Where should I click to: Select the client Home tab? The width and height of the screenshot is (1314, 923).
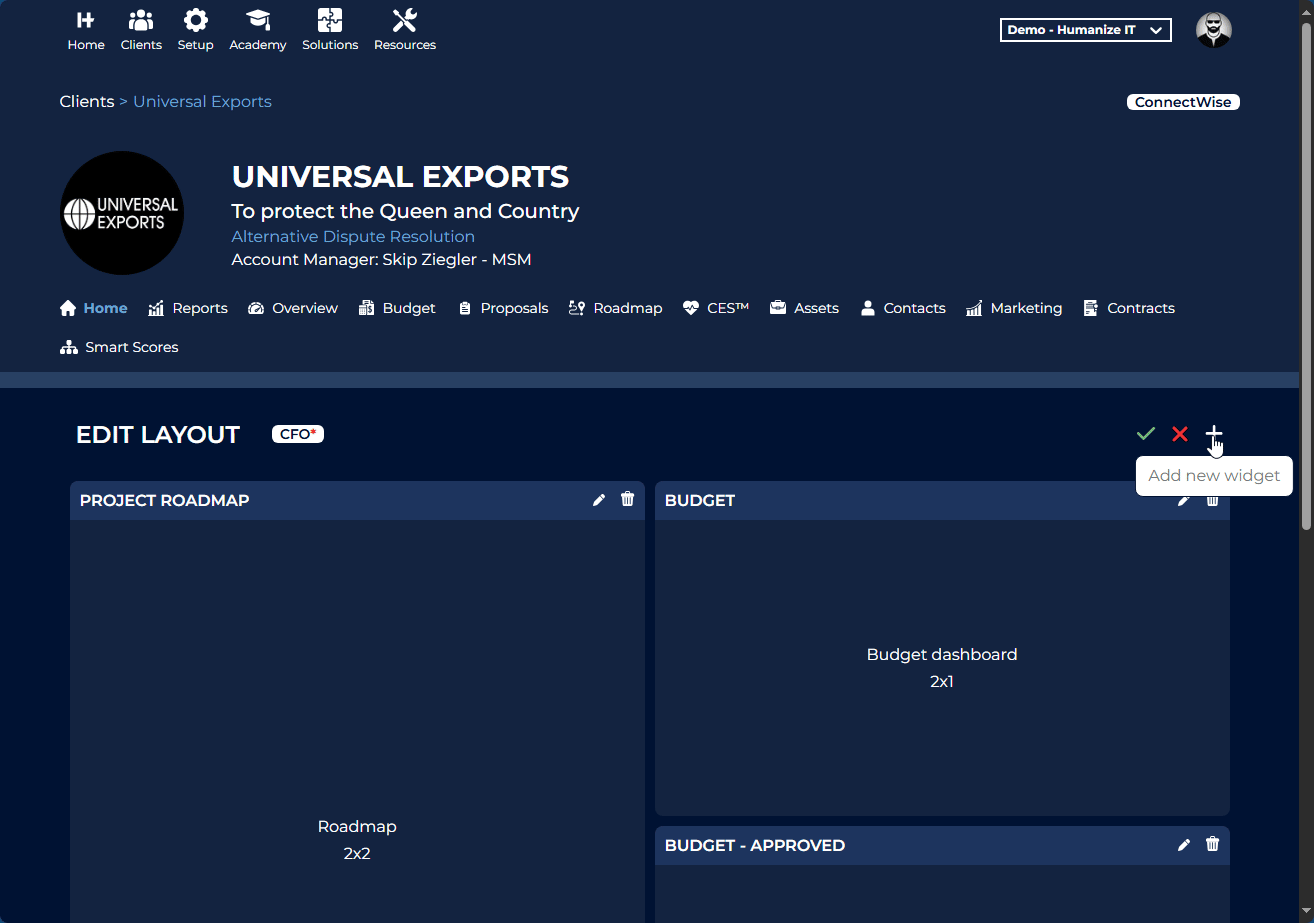click(94, 308)
